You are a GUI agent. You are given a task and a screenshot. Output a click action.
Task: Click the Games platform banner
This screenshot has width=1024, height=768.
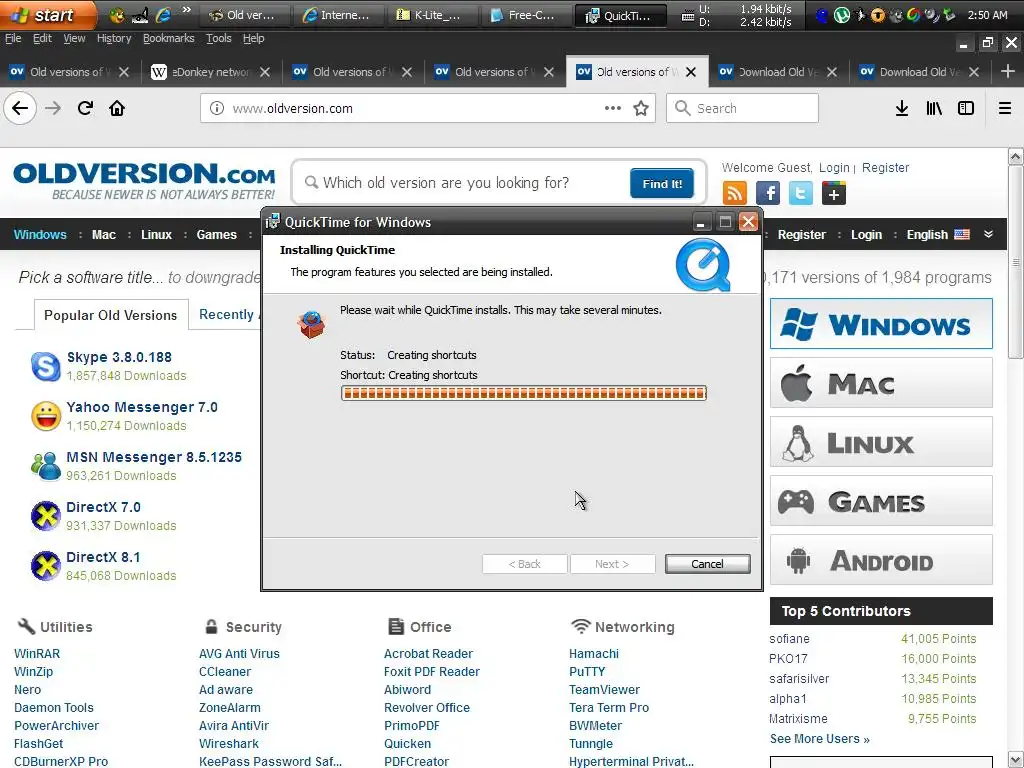pyautogui.click(x=881, y=501)
